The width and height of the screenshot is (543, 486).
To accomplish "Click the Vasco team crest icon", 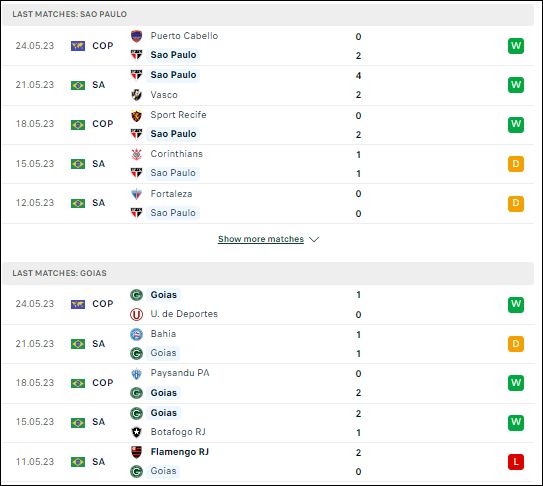I will click(136, 95).
